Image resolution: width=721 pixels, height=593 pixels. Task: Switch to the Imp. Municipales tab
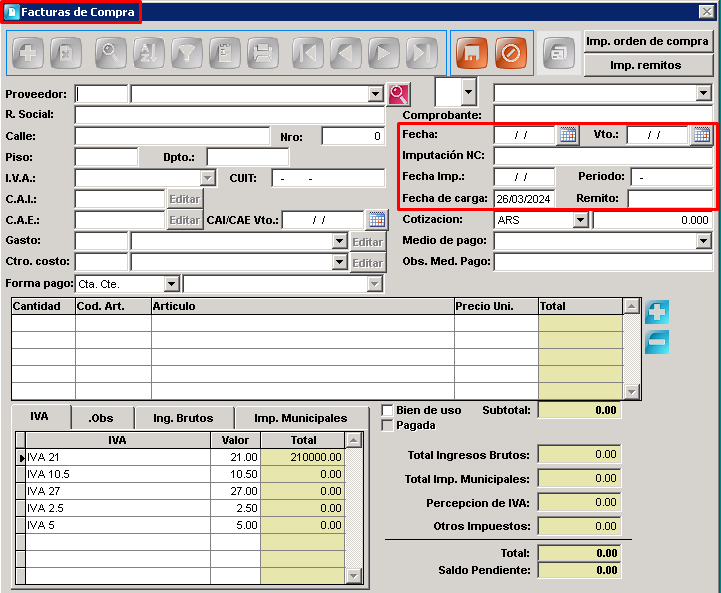click(x=301, y=418)
